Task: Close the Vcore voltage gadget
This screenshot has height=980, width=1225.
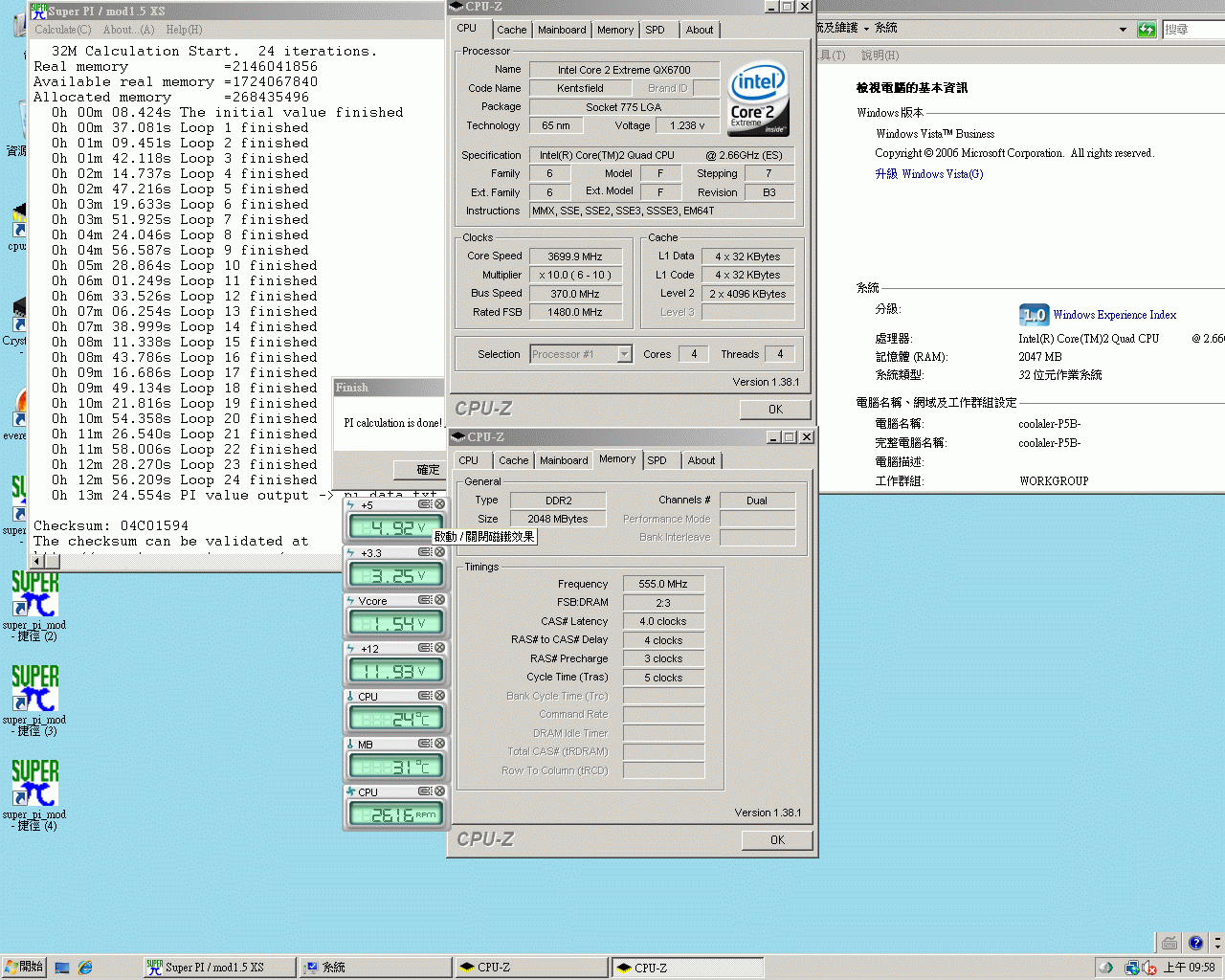Action: pyautogui.click(x=439, y=600)
